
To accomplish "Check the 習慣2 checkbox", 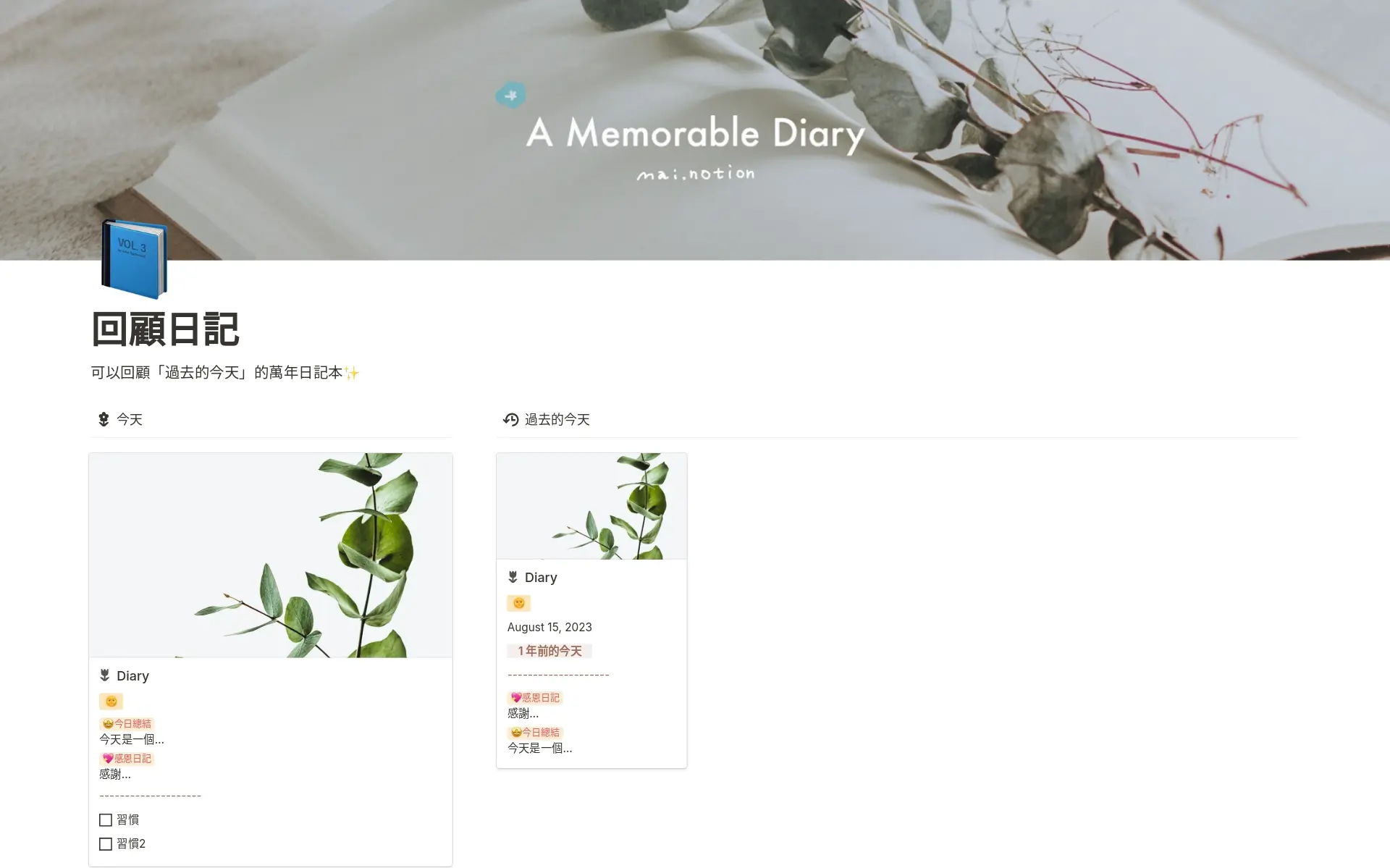I will [x=106, y=843].
